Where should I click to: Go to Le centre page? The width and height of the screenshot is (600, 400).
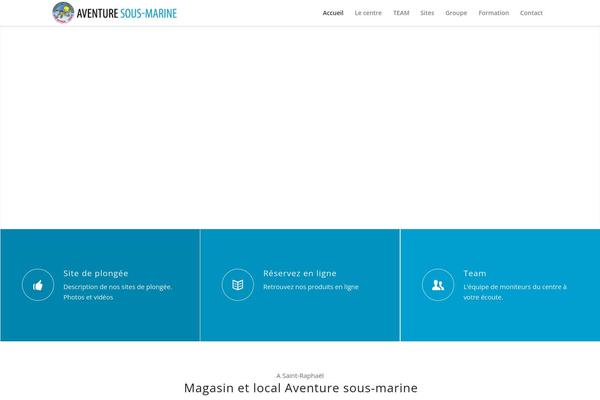click(x=368, y=13)
